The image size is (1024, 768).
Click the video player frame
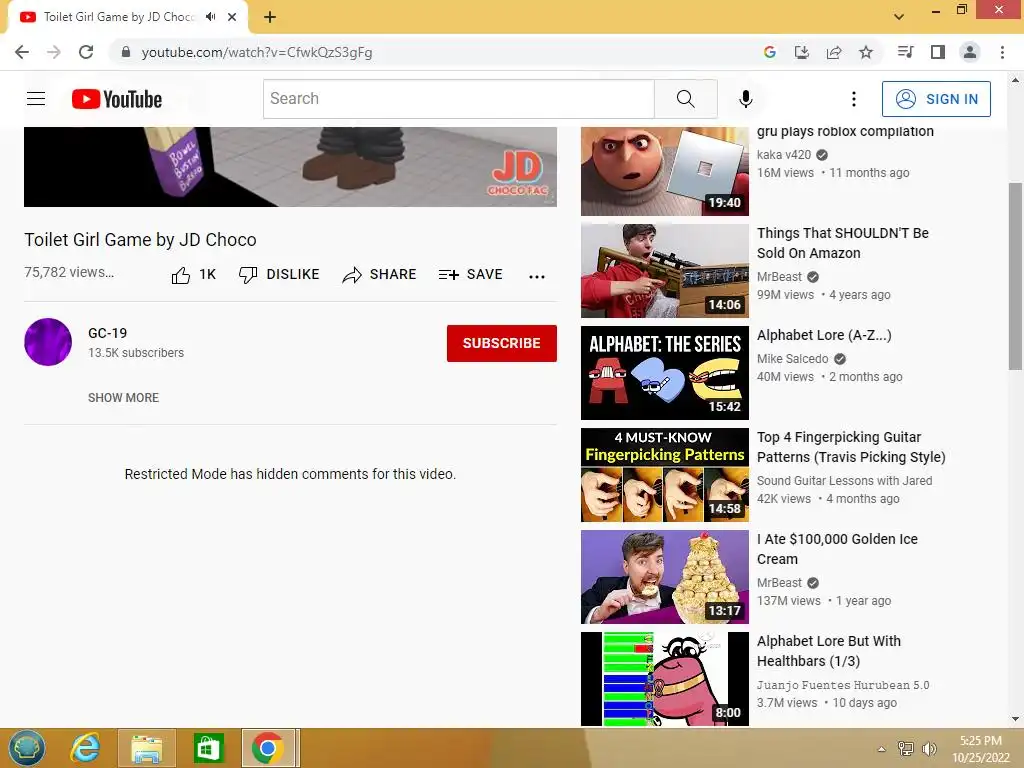290,167
